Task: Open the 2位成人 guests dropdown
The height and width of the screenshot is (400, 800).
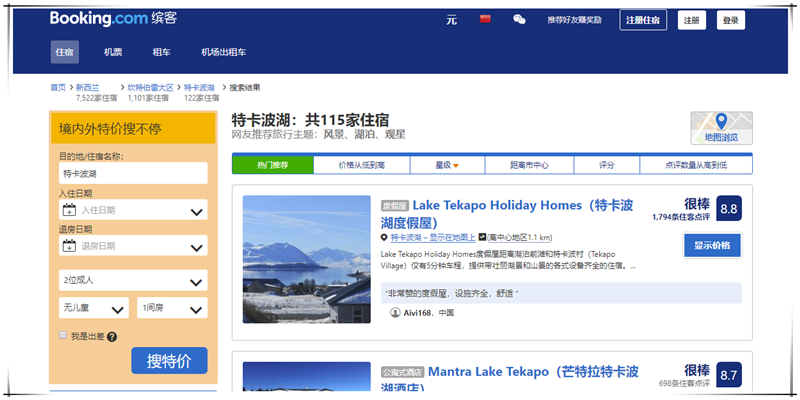Action: (133, 280)
